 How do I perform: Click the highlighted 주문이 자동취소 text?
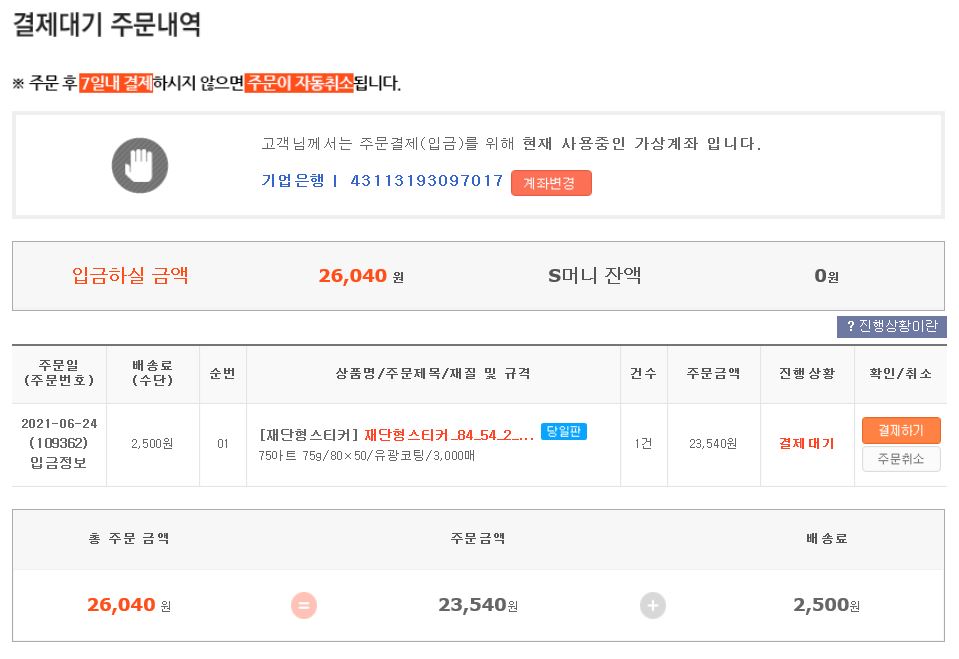click(x=299, y=83)
